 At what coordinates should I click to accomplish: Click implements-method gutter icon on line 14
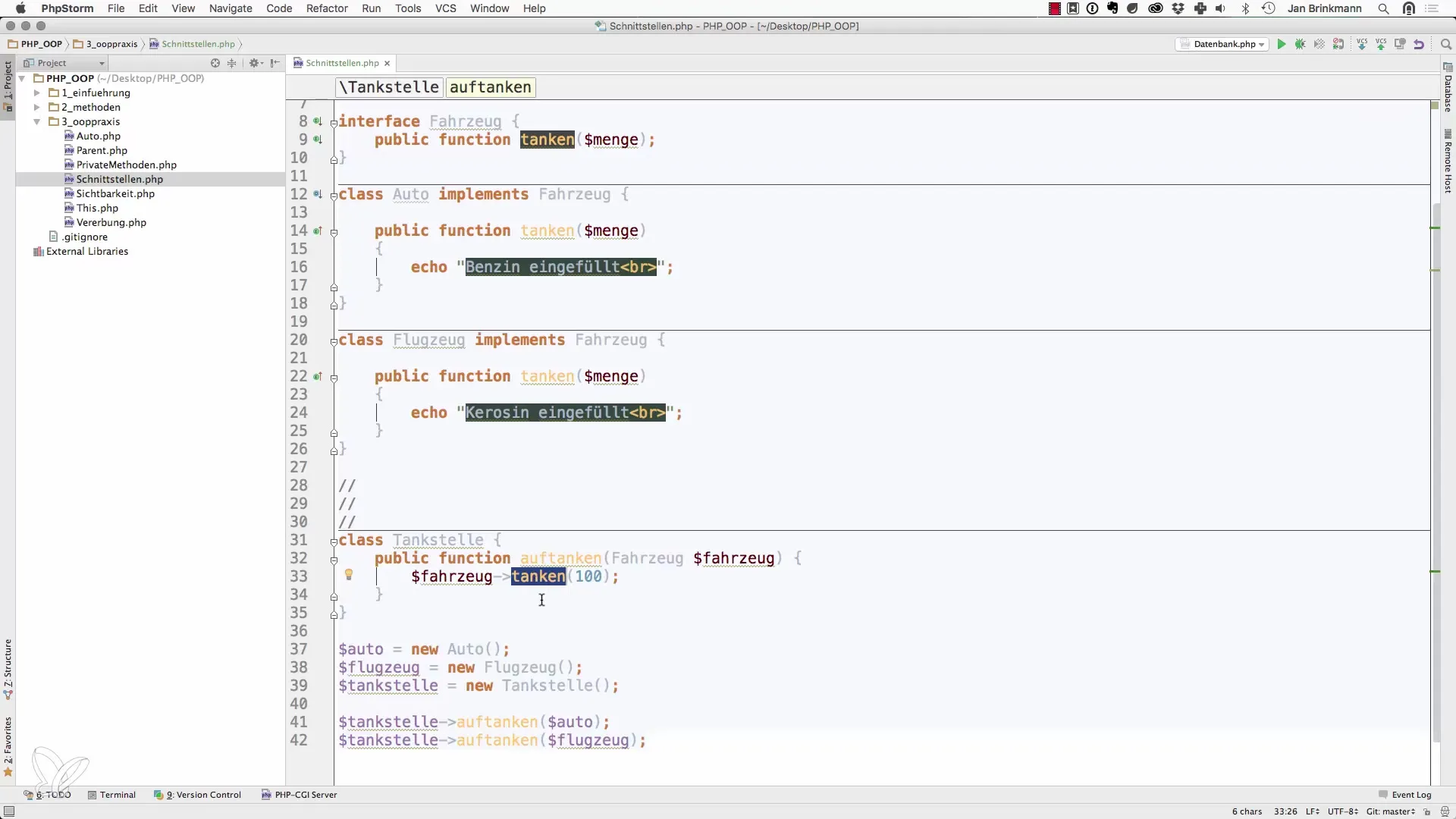coord(318,231)
